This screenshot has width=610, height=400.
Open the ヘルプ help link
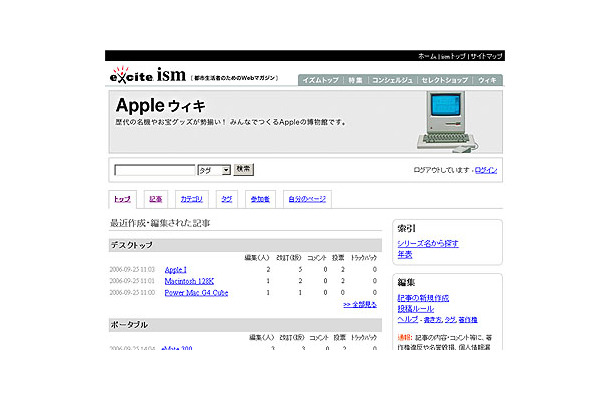coord(408,319)
